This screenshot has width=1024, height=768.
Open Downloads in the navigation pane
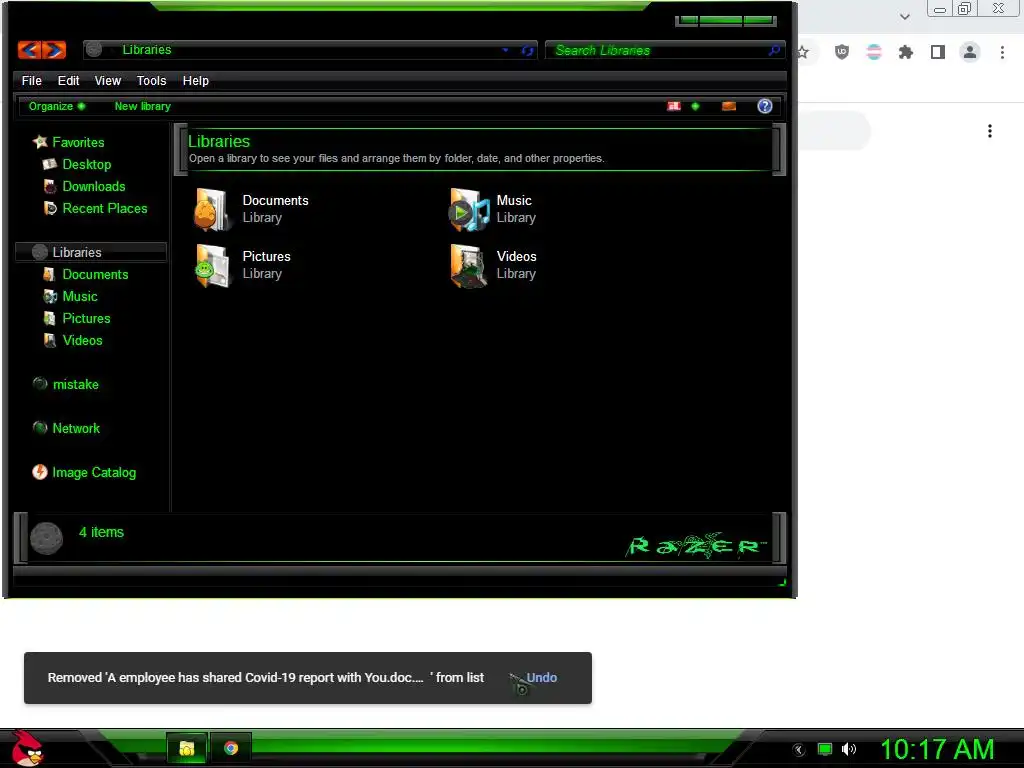click(94, 186)
